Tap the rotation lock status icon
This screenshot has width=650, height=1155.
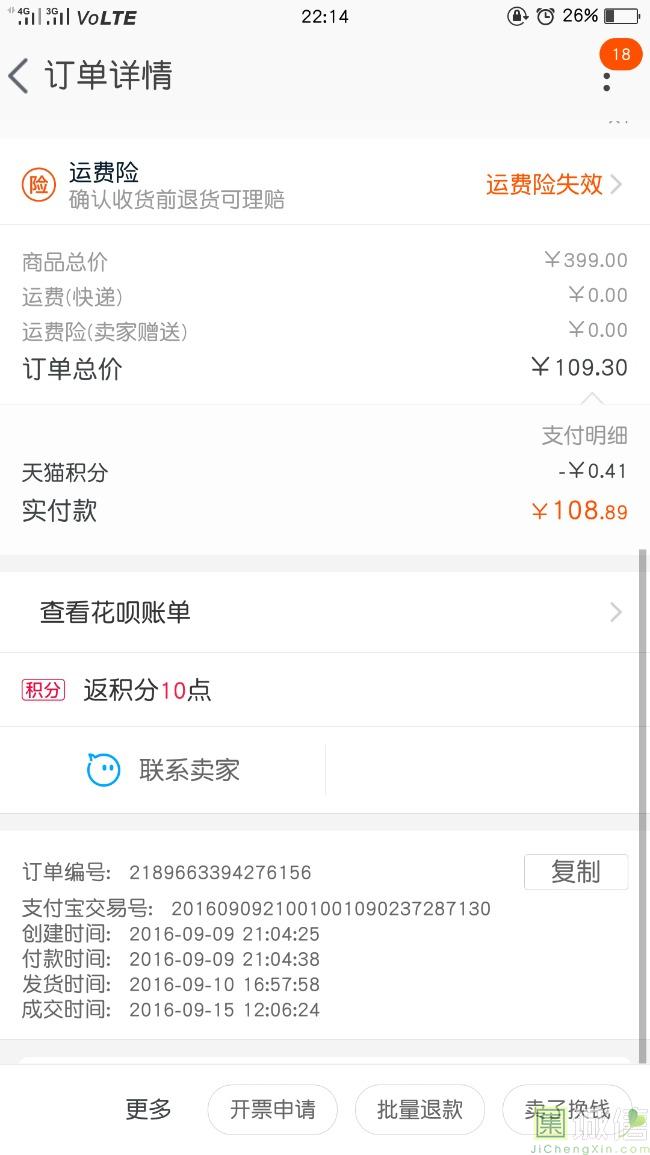[517, 16]
